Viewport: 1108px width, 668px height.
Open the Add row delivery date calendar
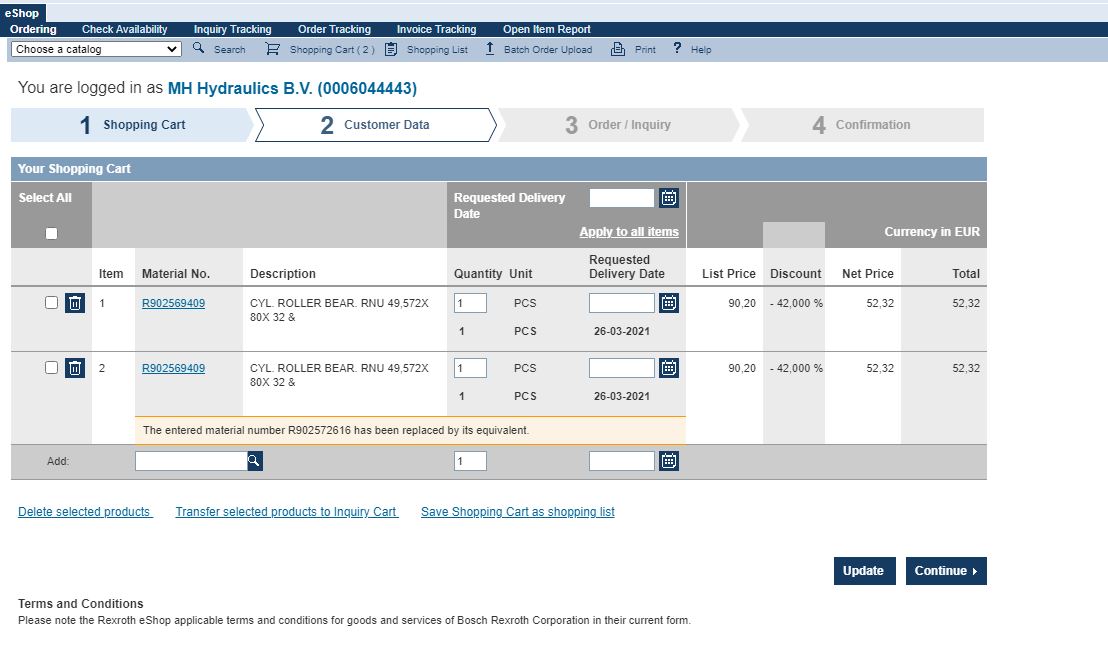pos(669,461)
